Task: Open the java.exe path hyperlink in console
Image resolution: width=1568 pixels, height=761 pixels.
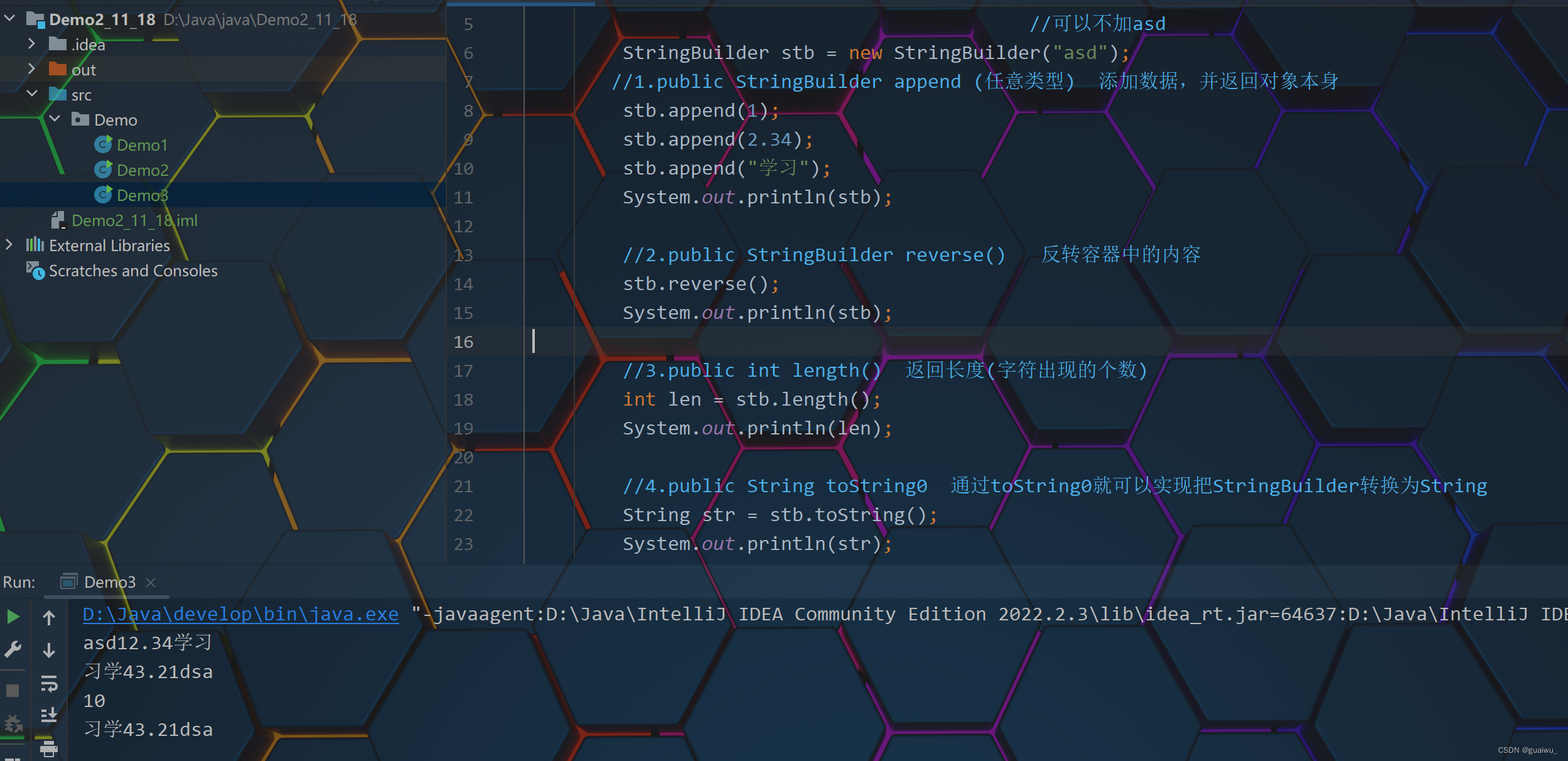Action: point(240,614)
